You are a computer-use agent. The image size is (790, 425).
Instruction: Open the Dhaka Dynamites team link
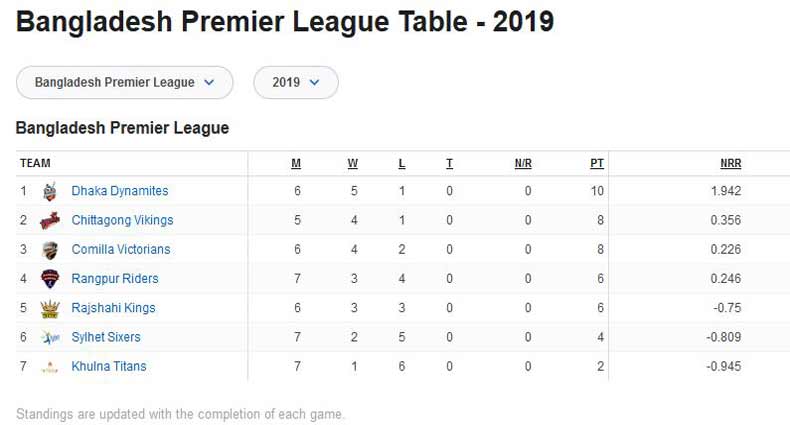click(120, 191)
